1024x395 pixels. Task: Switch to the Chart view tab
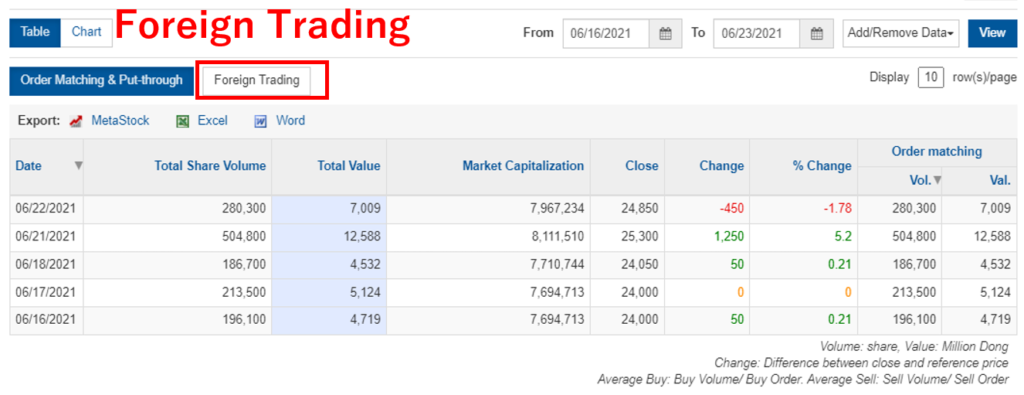tap(86, 33)
